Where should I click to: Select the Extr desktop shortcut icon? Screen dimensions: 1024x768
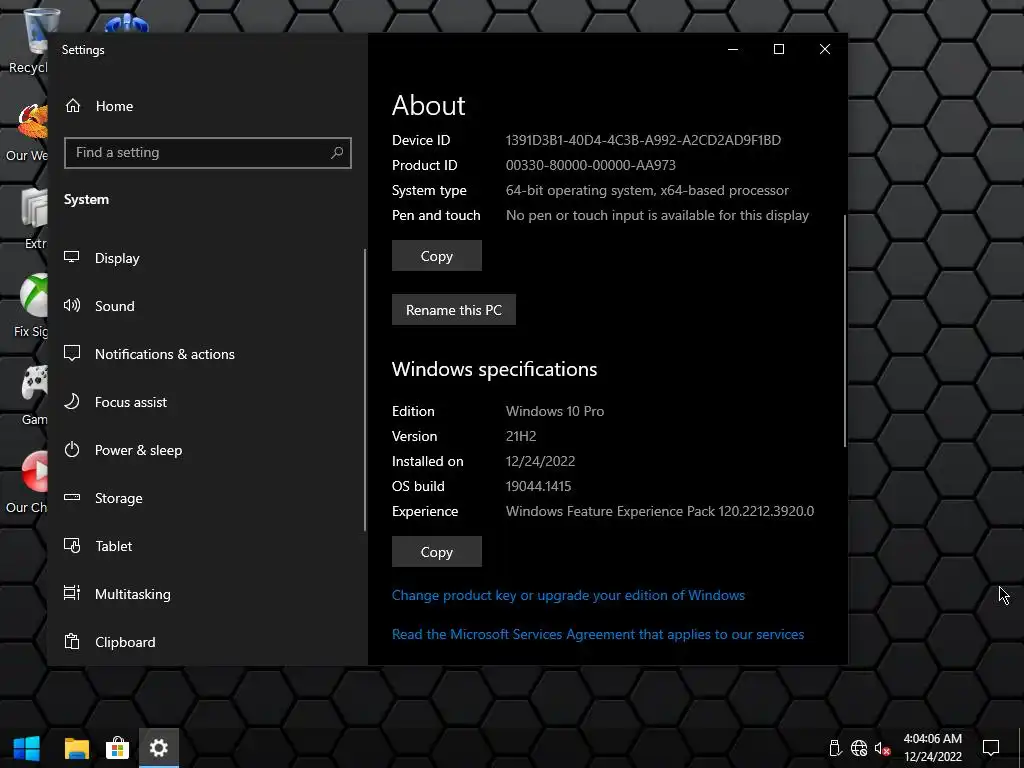pyautogui.click(x=35, y=219)
